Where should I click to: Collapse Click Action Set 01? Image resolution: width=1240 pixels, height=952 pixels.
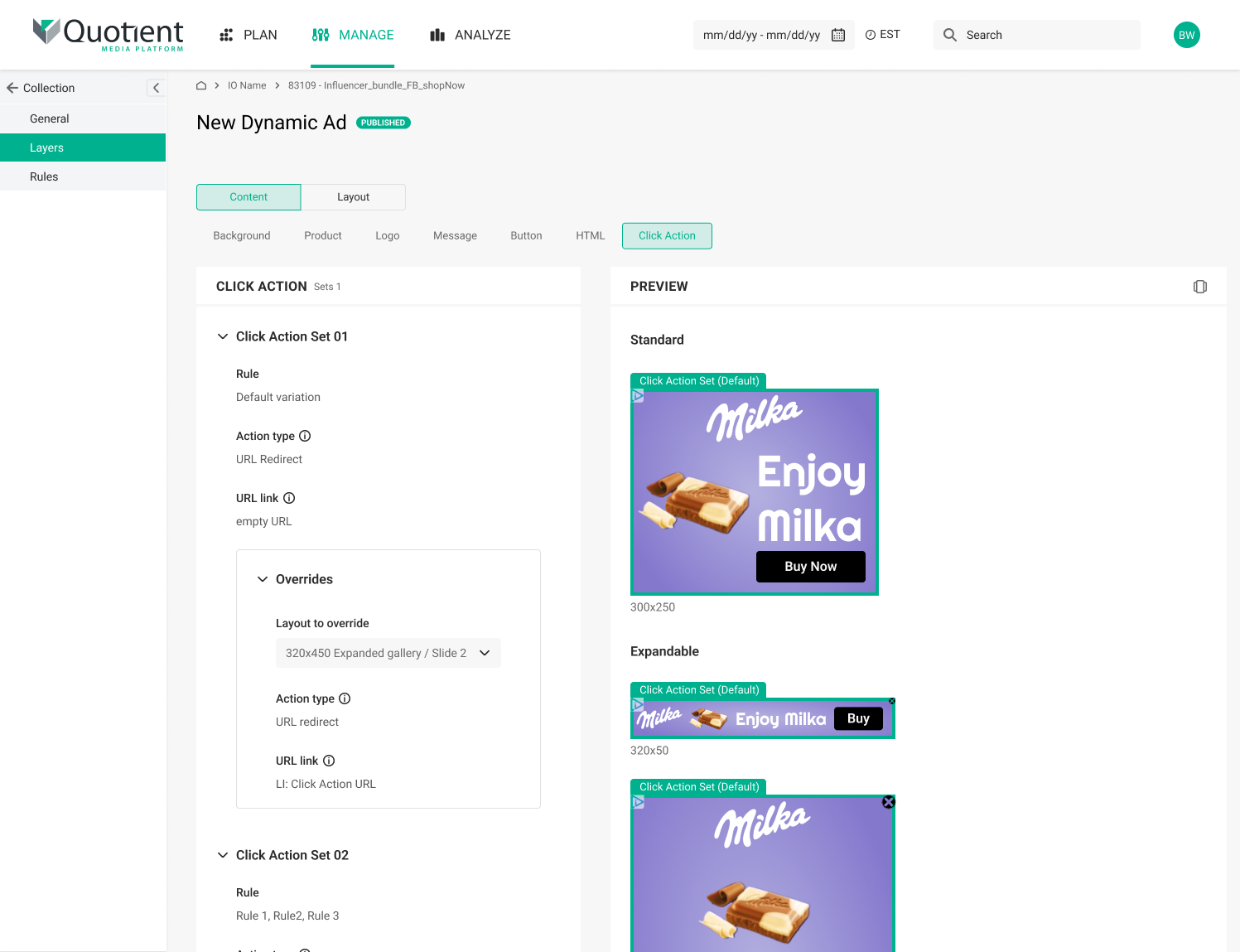(223, 336)
